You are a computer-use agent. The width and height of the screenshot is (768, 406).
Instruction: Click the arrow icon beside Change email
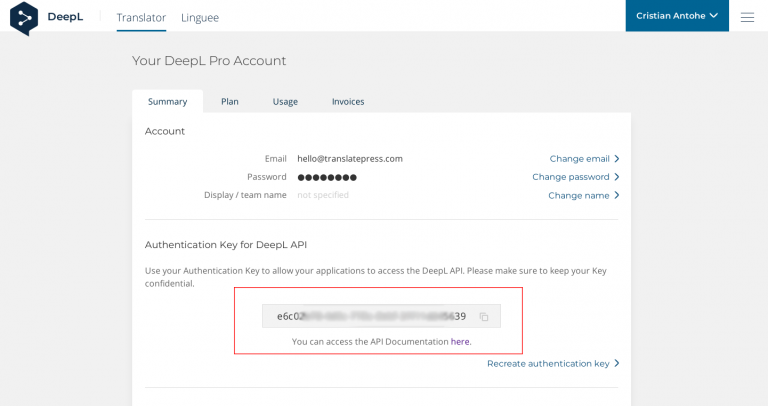pyautogui.click(x=617, y=159)
